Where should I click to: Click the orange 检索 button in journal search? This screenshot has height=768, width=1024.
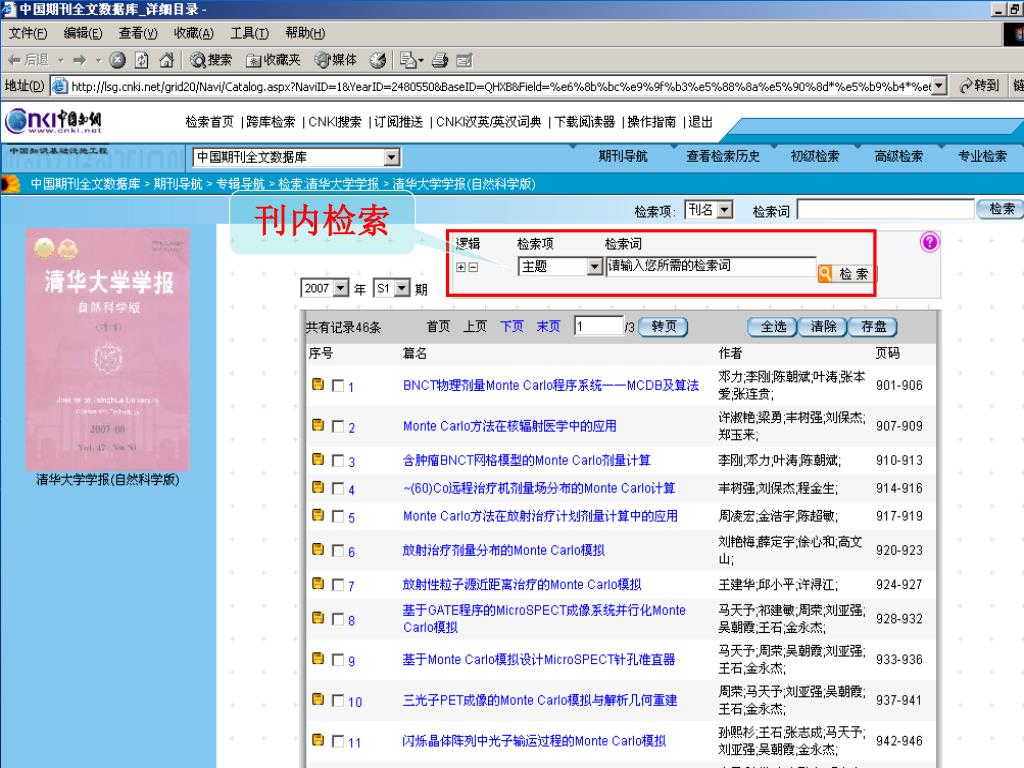(x=844, y=274)
